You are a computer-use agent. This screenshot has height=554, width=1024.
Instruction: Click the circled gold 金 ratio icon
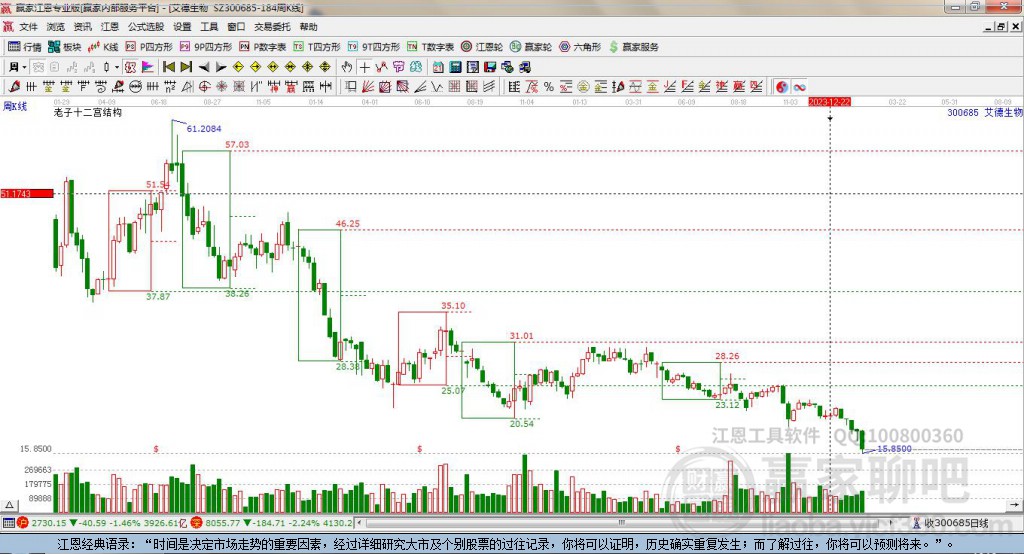(583, 87)
